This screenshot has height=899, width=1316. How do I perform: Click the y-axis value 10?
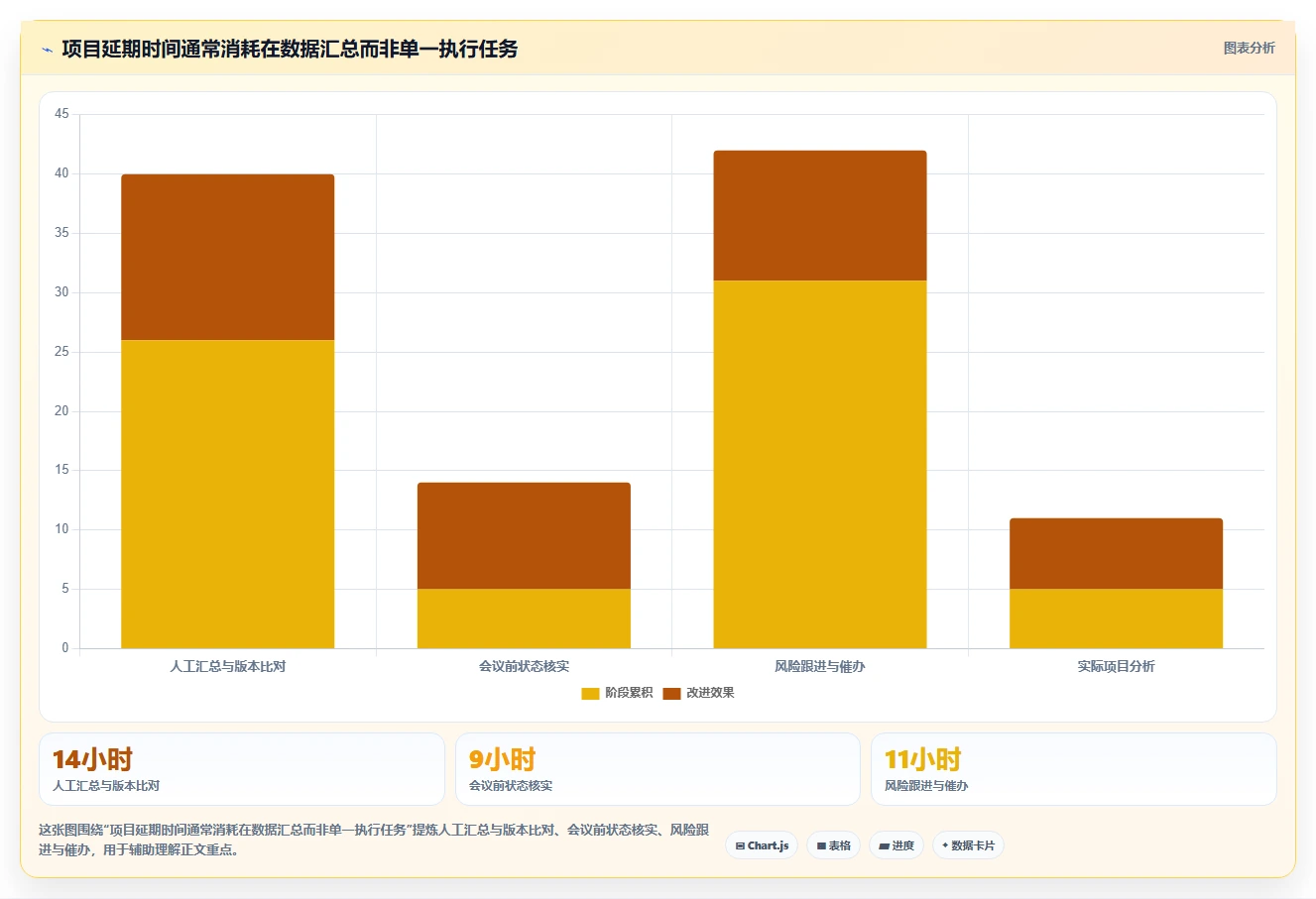click(61, 529)
